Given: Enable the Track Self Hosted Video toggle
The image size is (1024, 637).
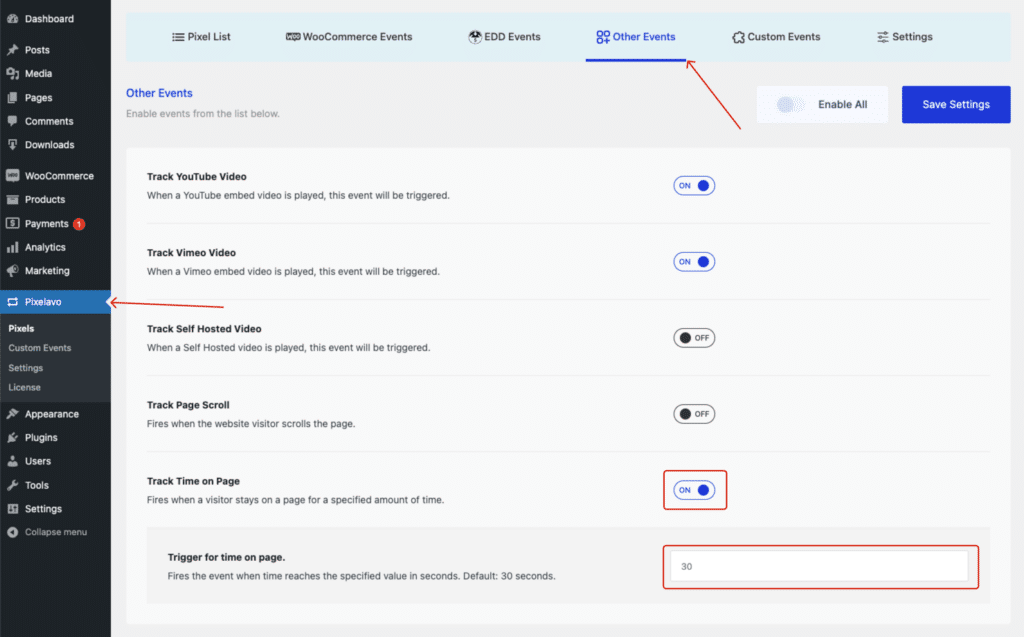Looking at the screenshot, I should click(x=694, y=338).
